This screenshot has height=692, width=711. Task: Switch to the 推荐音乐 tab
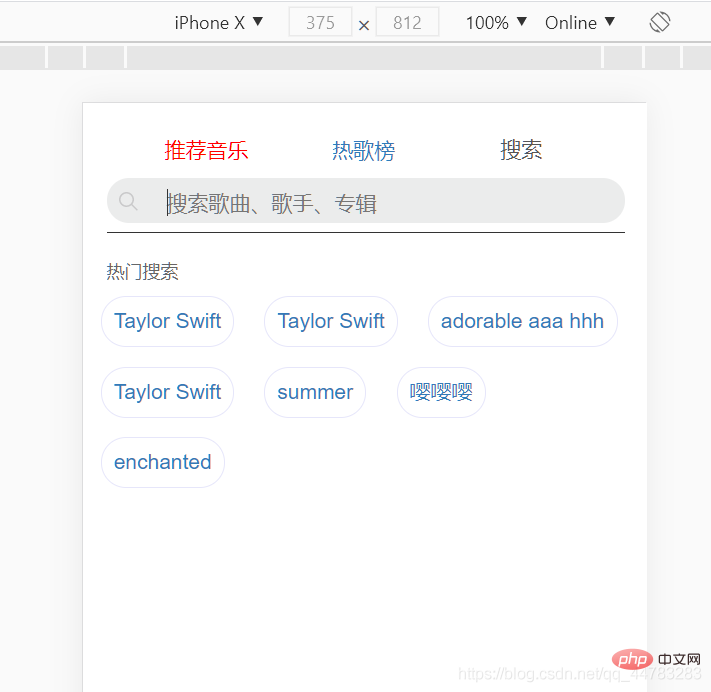[206, 150]
